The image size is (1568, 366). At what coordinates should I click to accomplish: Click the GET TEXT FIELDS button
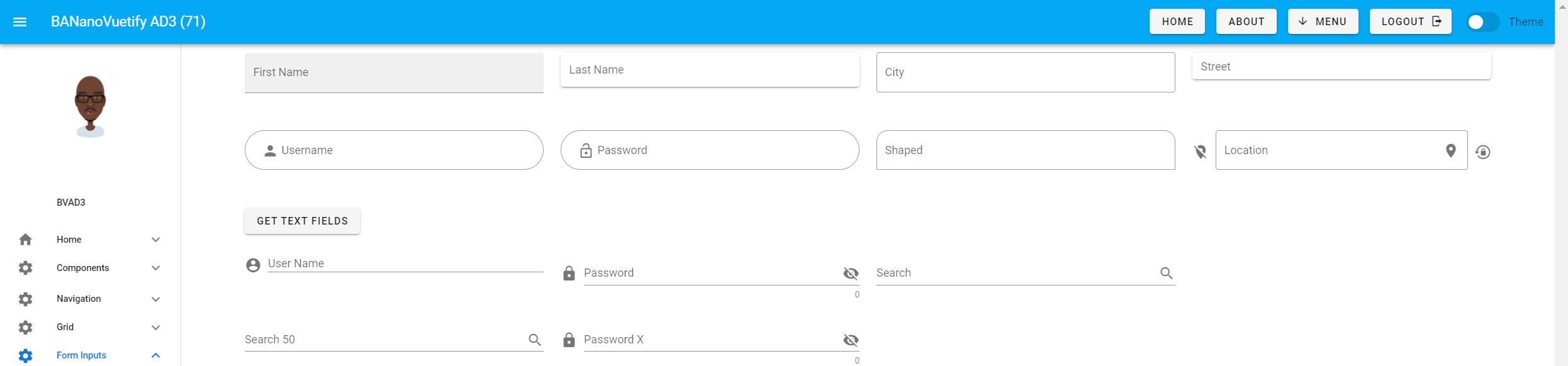point(302,221)
